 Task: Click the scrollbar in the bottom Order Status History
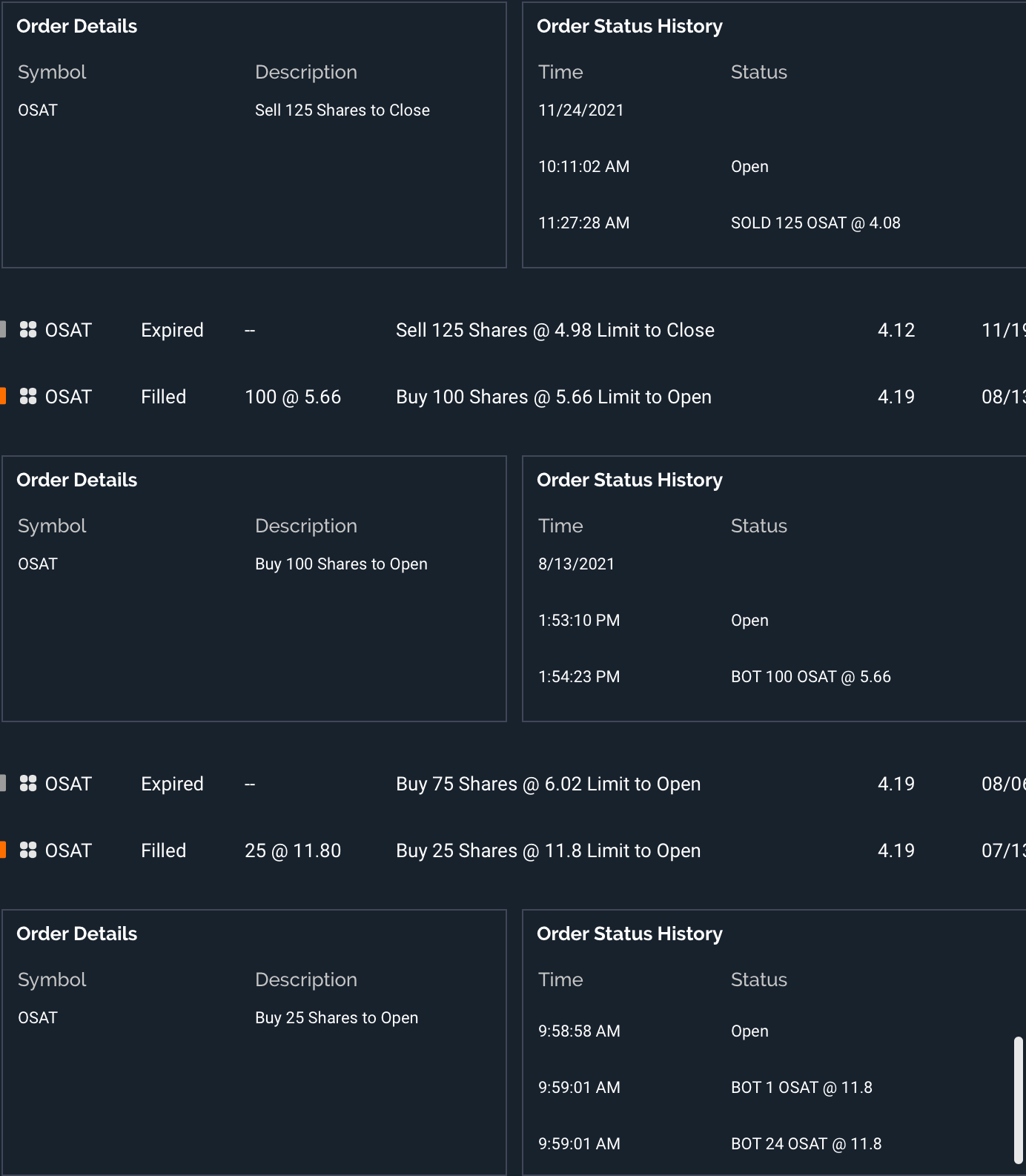point(1019,1100)
